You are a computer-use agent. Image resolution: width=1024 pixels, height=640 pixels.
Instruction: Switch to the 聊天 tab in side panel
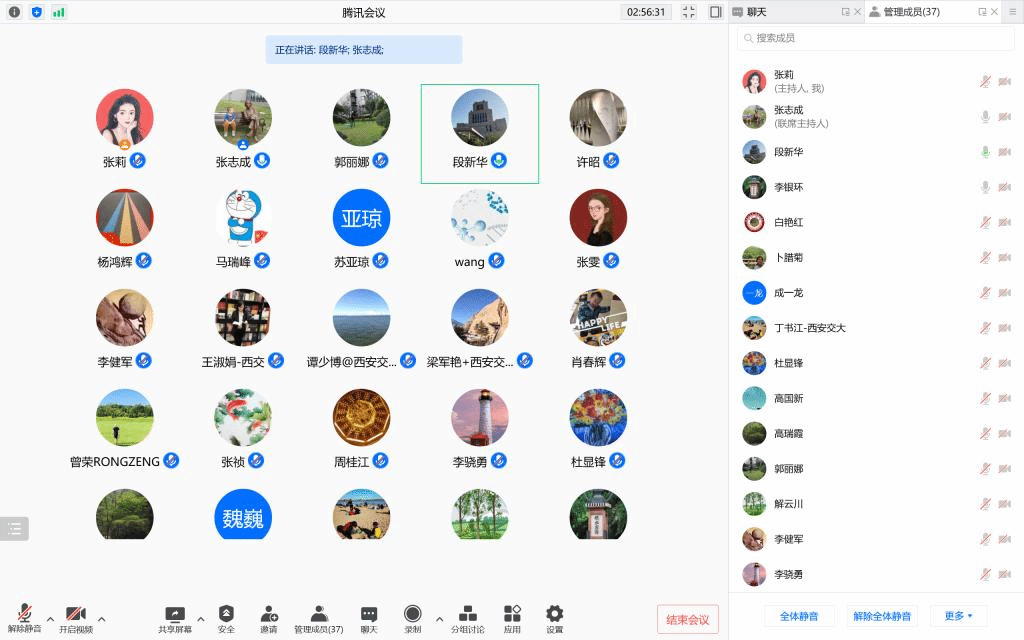(x=757, y=12)
